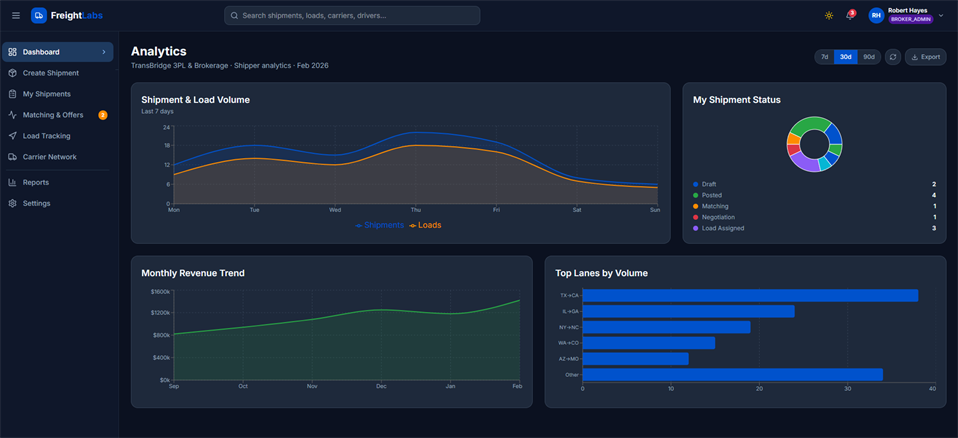Click the search shipments input field
Image resolution: width=958 pixels, height=438 pixels.
pos(352,15)
